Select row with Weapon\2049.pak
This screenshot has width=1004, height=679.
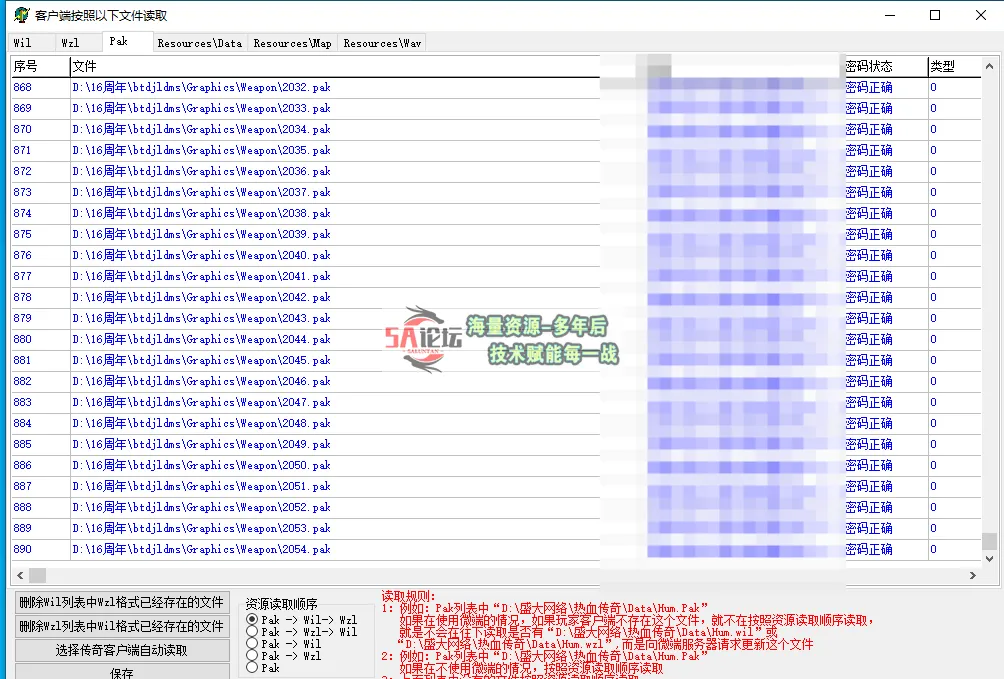click(x=496, y=445)
